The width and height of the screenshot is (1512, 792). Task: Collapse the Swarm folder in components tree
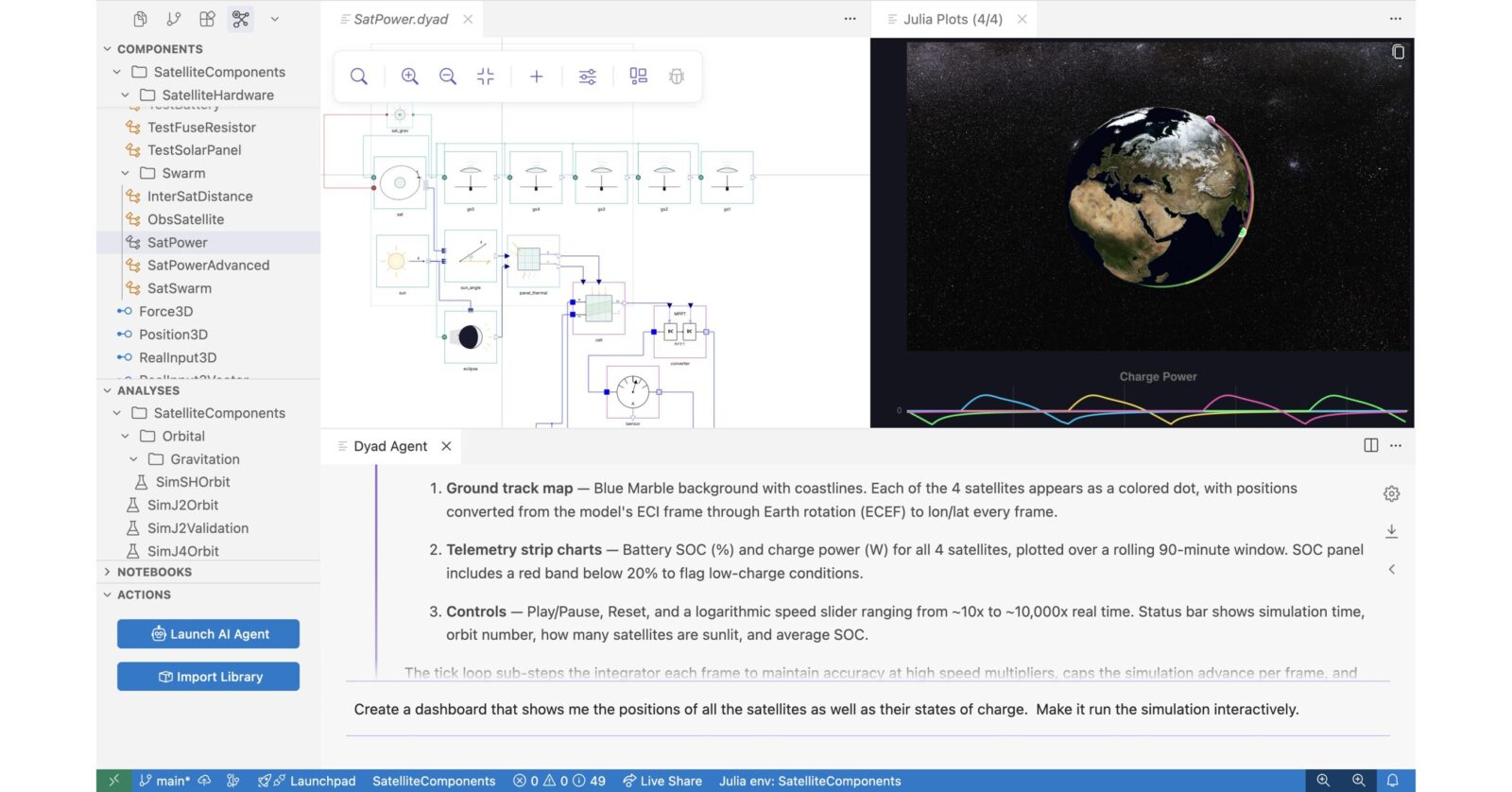[x=126, y=173]
